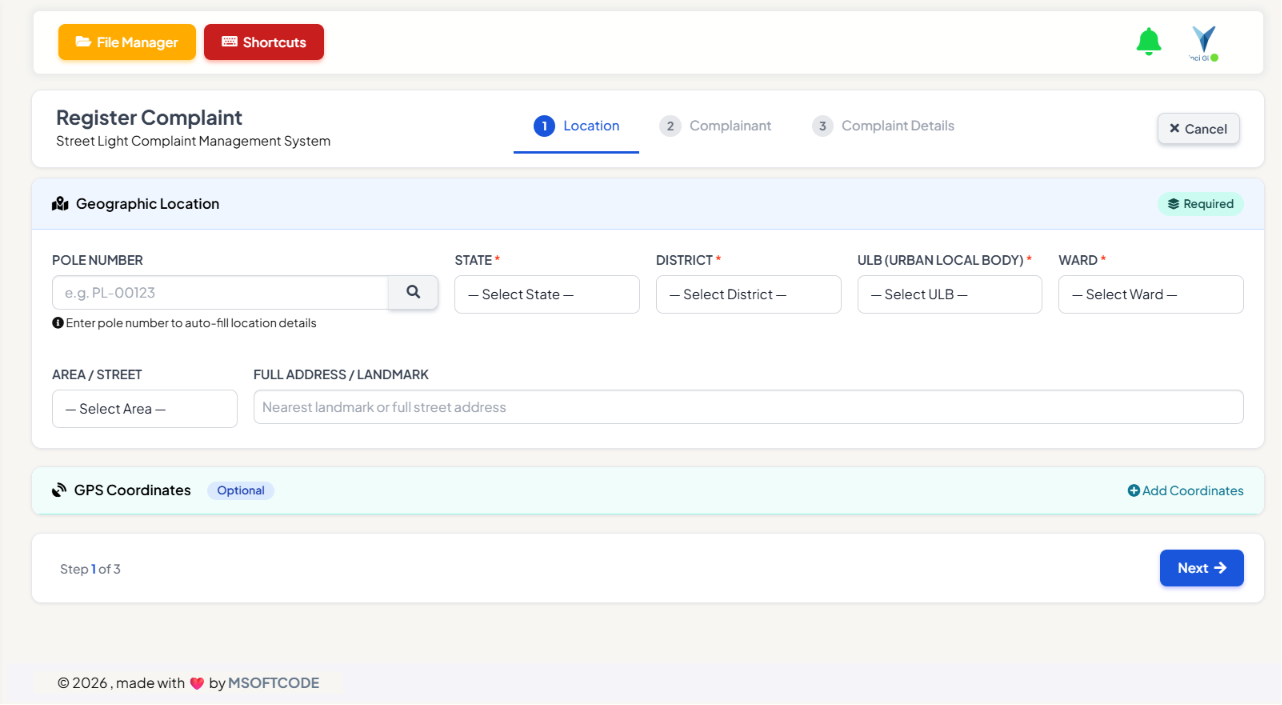Viewport: 1282px width, 705px height.
Task: Select the Location step tab
Action: [x=577, y=126]
